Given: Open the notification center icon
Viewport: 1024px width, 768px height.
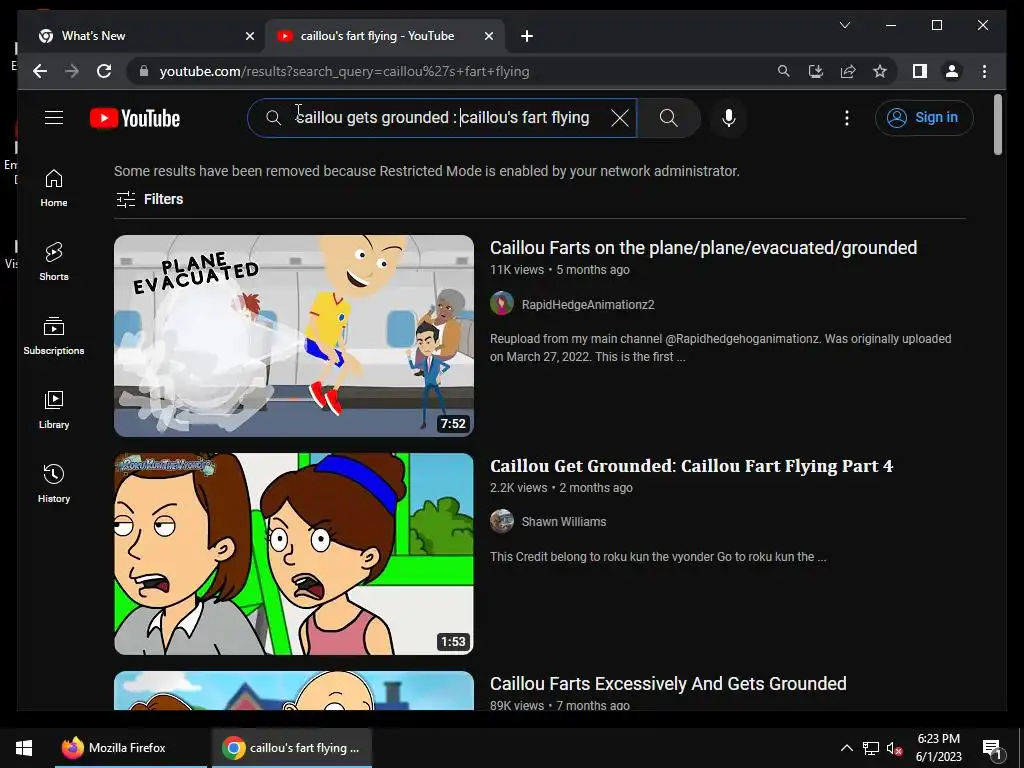Looking at the screenshot, I should click(992, 748).
